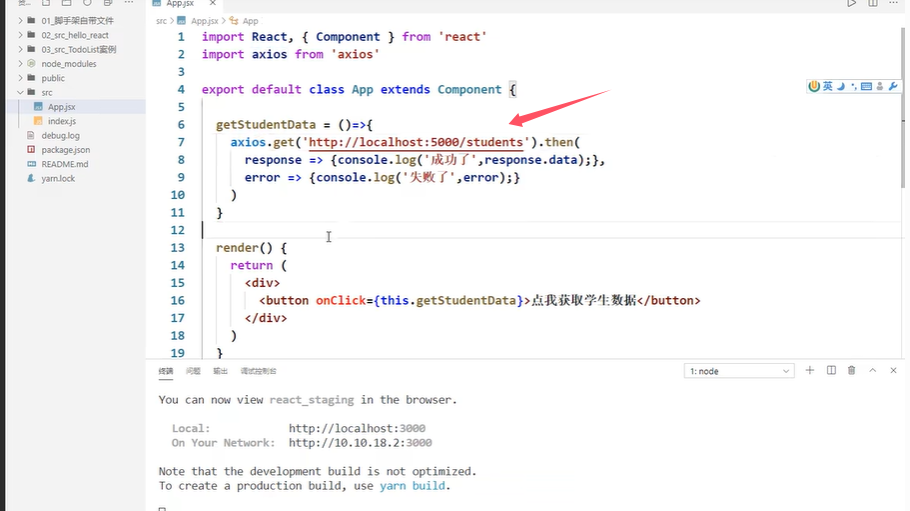The height and width of the screenshot is (511, 910).
Task: Click the IME logo icon in input toolbar
Action: (x=814, y=86)
